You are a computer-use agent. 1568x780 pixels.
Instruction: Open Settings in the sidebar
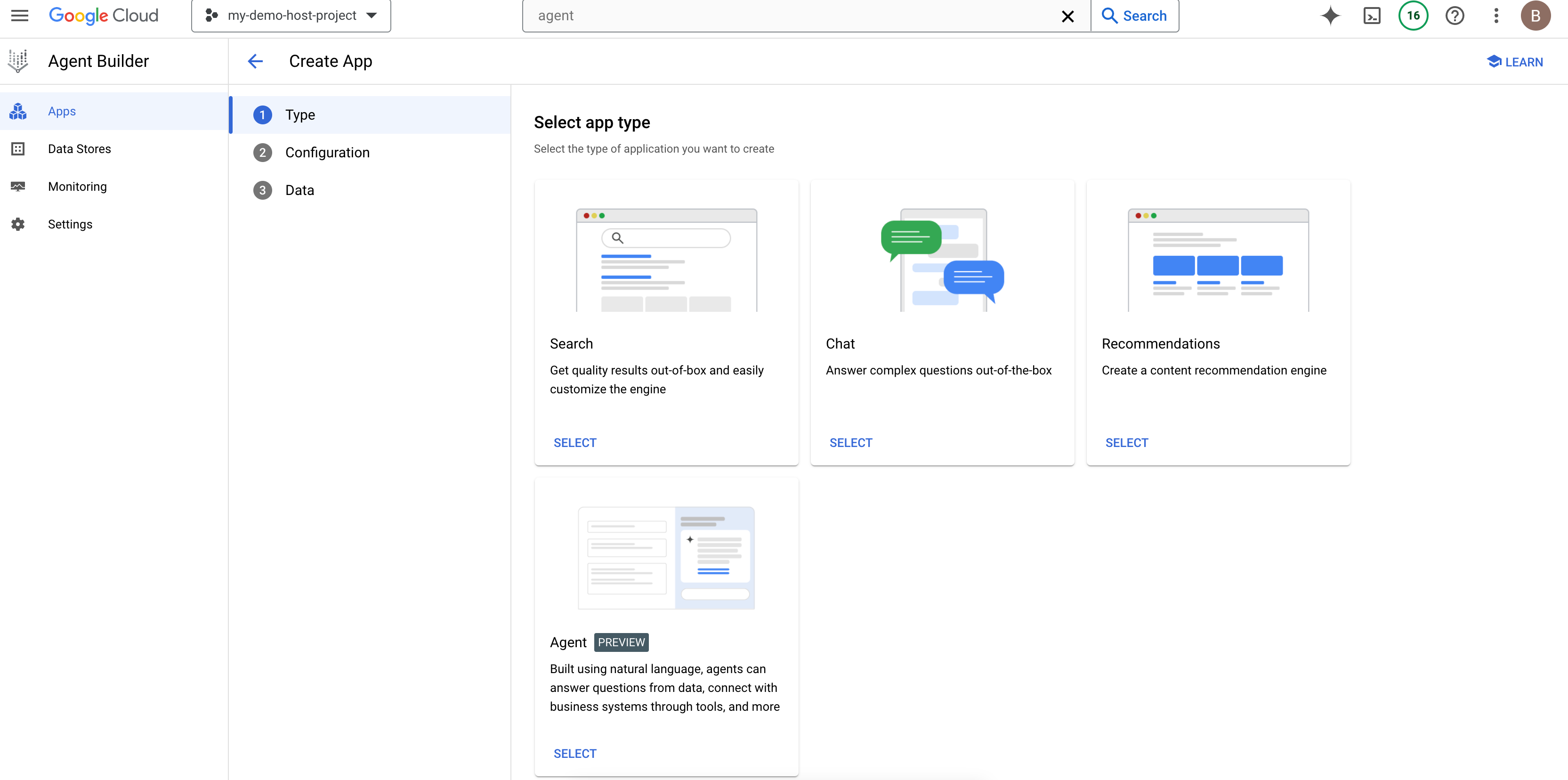70,225
